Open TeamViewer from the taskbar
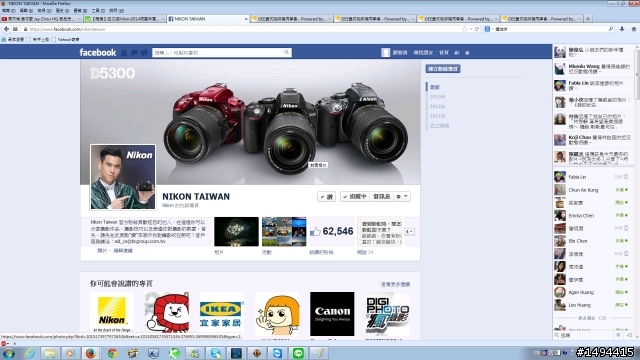640x360 pixels. [x=277, y=353]
